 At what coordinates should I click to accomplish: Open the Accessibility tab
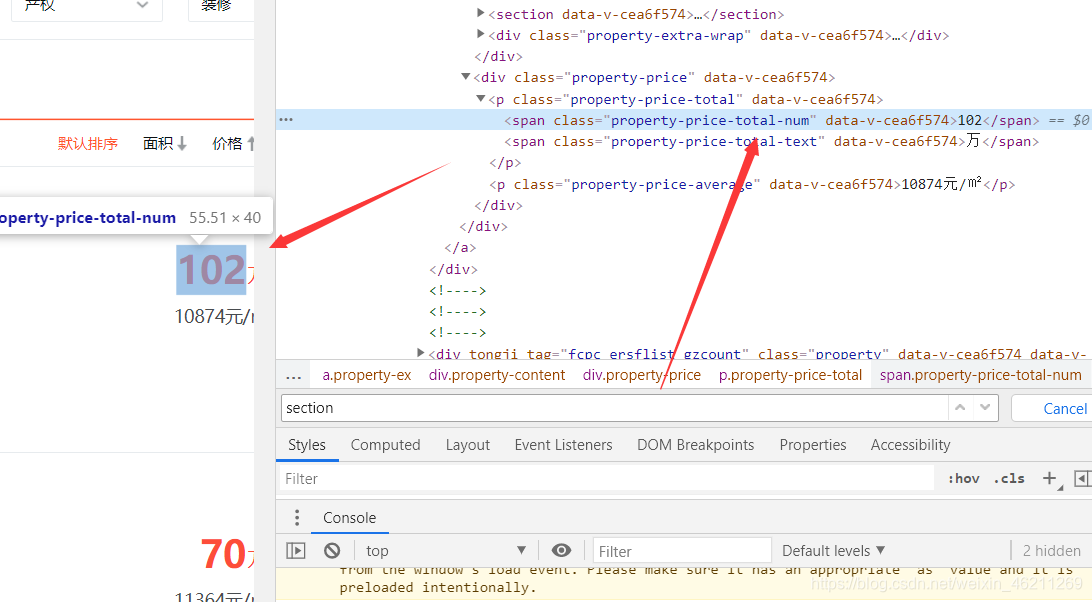click(x=910, y=445)
